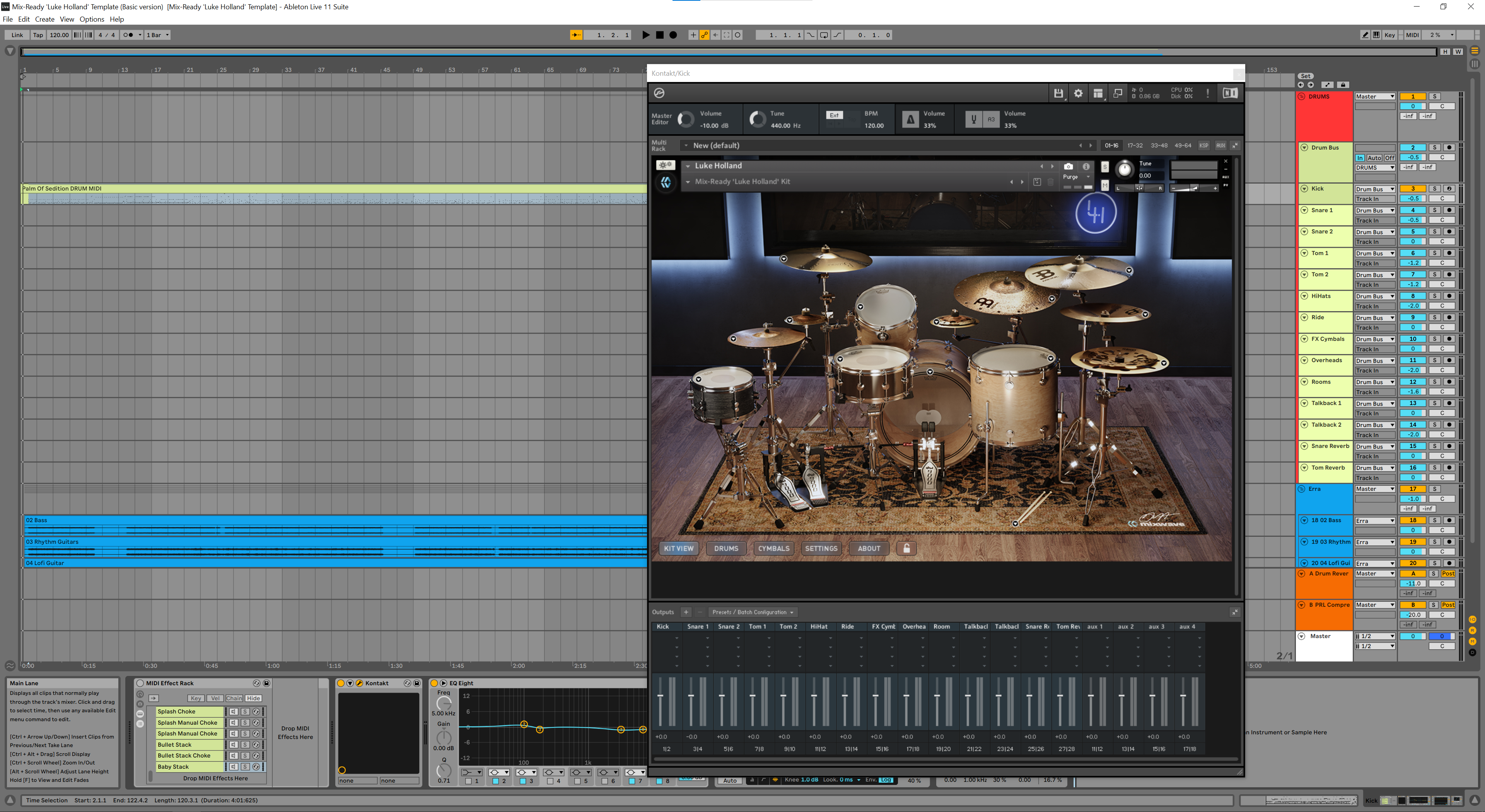This screenshot has width=1485, height=812.
Task: Click Kontakt save floppy disk icon
Action: point(1058,94)
